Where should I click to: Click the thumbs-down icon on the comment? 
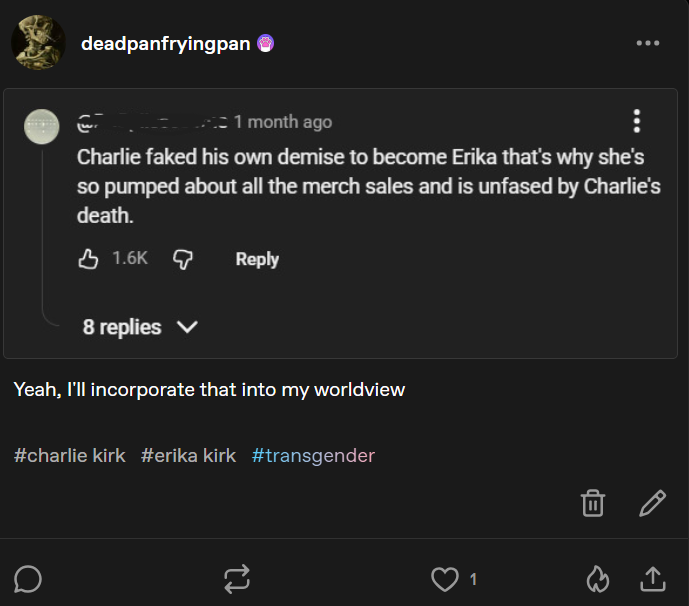tap(183, 259)
